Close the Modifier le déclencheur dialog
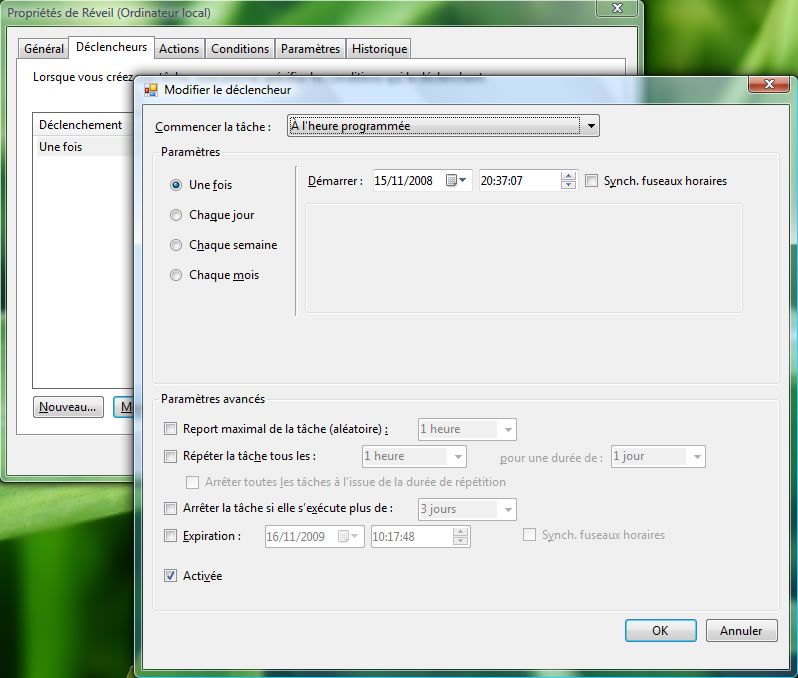The height and width of the screenshot is (678, 798). pos(769,84)
